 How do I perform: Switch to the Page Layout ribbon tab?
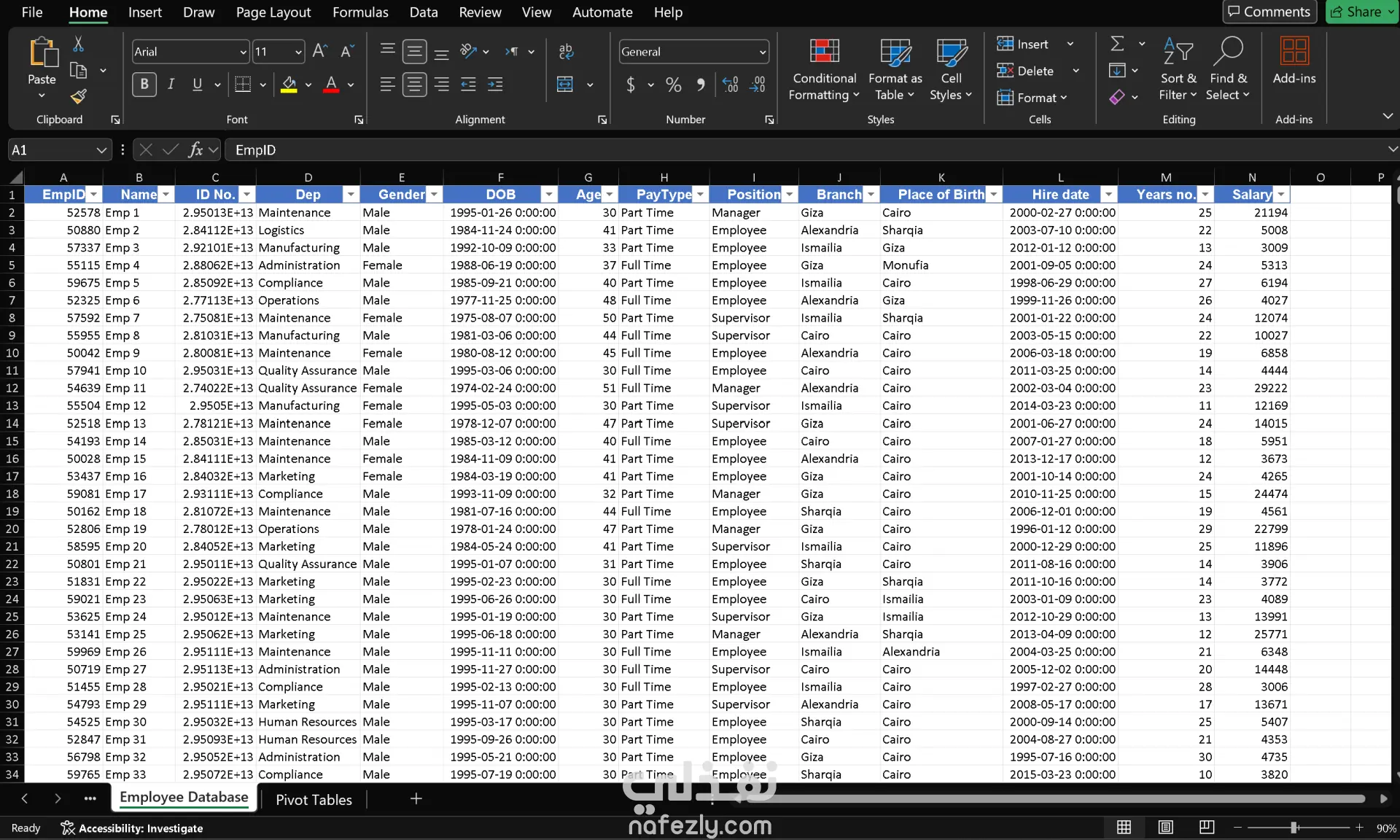click(x=273, y=12)
